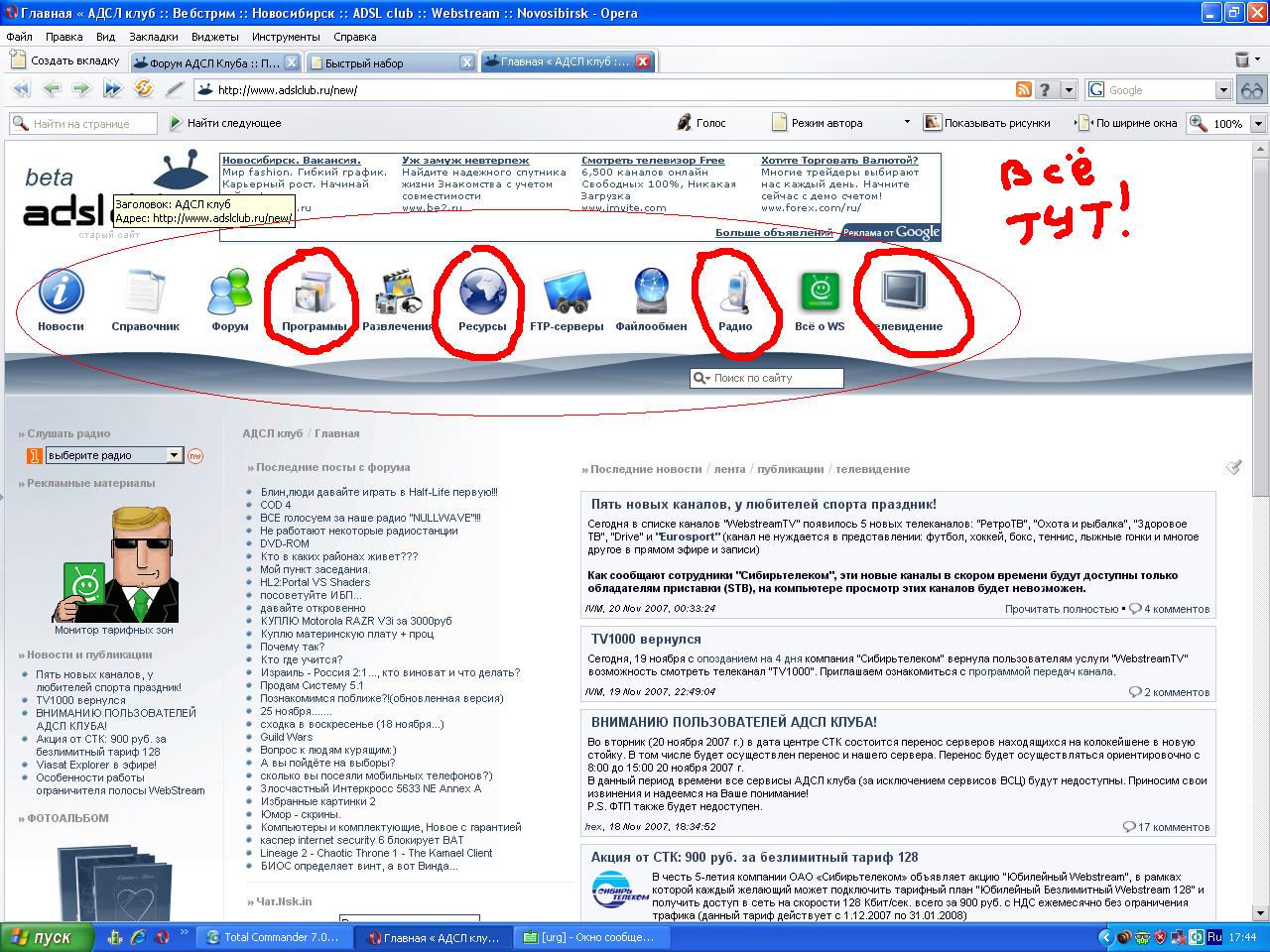Open the Форум people icon
The width and height of the screenshot is (1270, 952).
(229, 294)
